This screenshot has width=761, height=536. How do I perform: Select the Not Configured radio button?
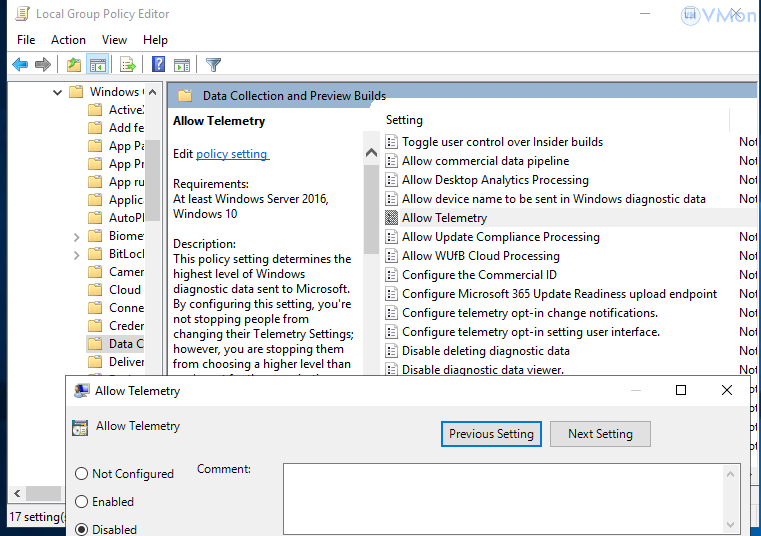[82, 474]
